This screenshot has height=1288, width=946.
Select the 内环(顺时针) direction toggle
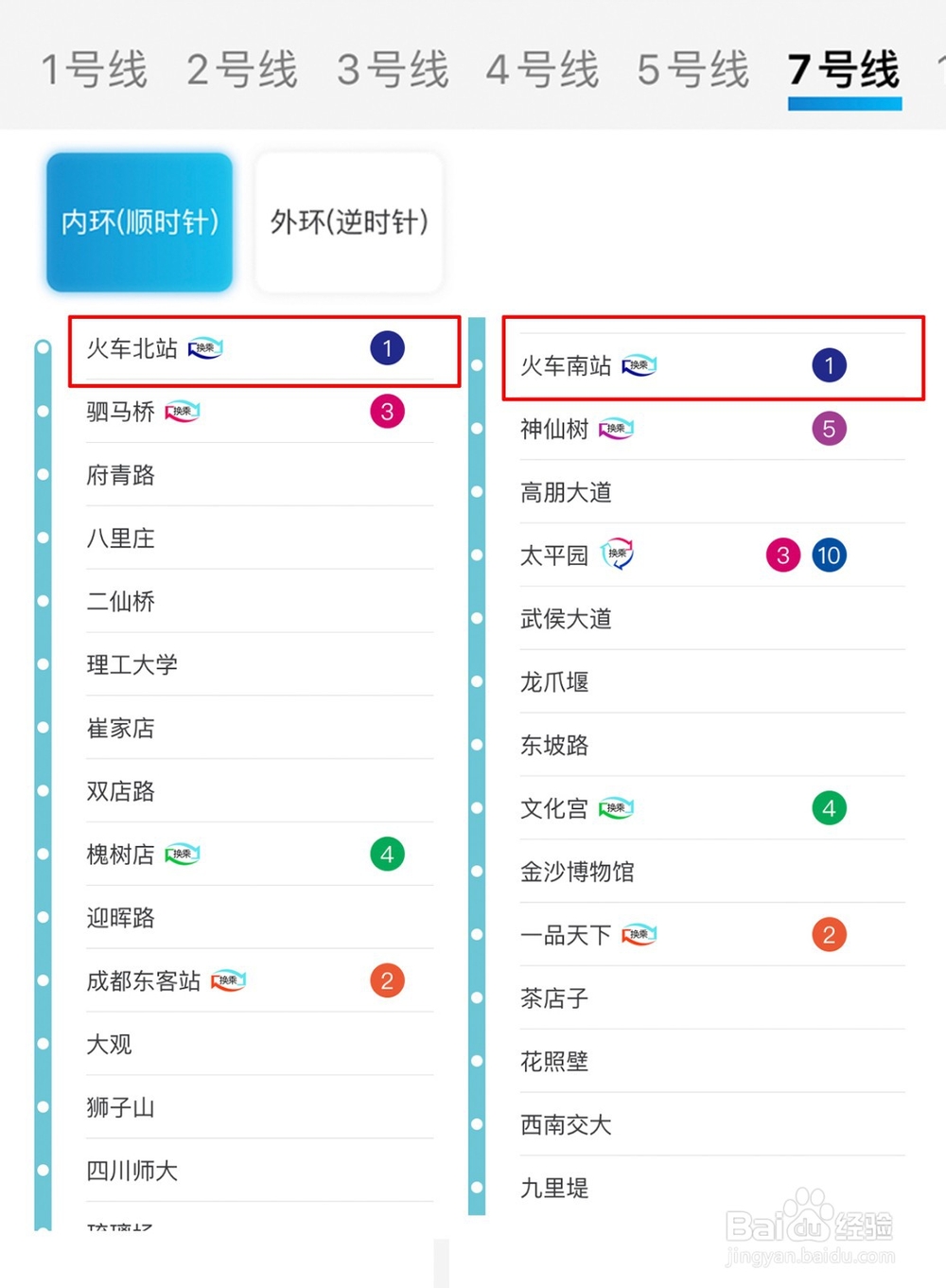click(140, 222)
